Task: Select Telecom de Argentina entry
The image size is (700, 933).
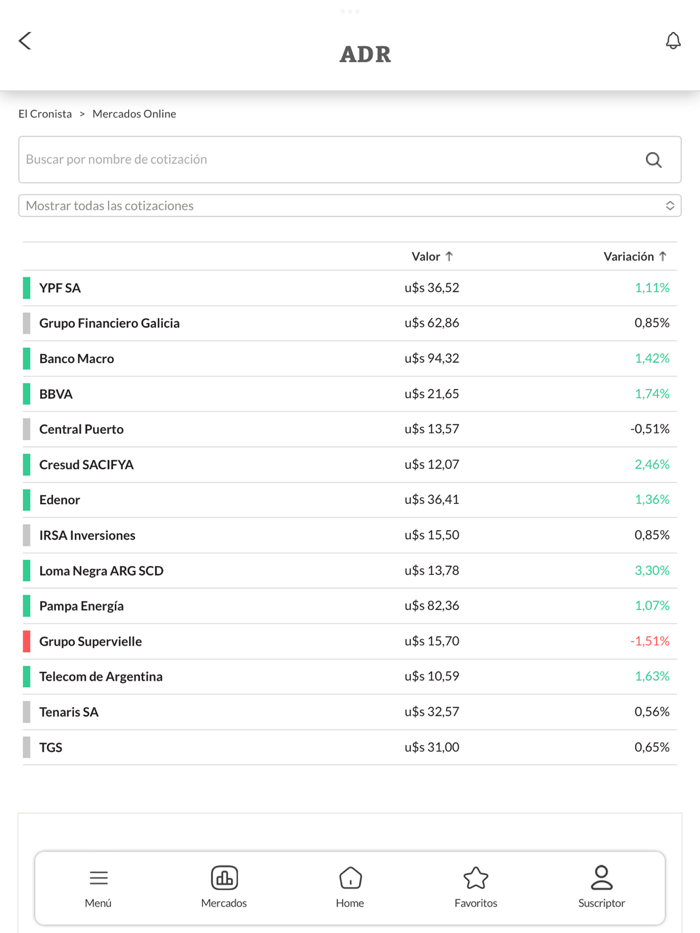Action: (100, 677)
